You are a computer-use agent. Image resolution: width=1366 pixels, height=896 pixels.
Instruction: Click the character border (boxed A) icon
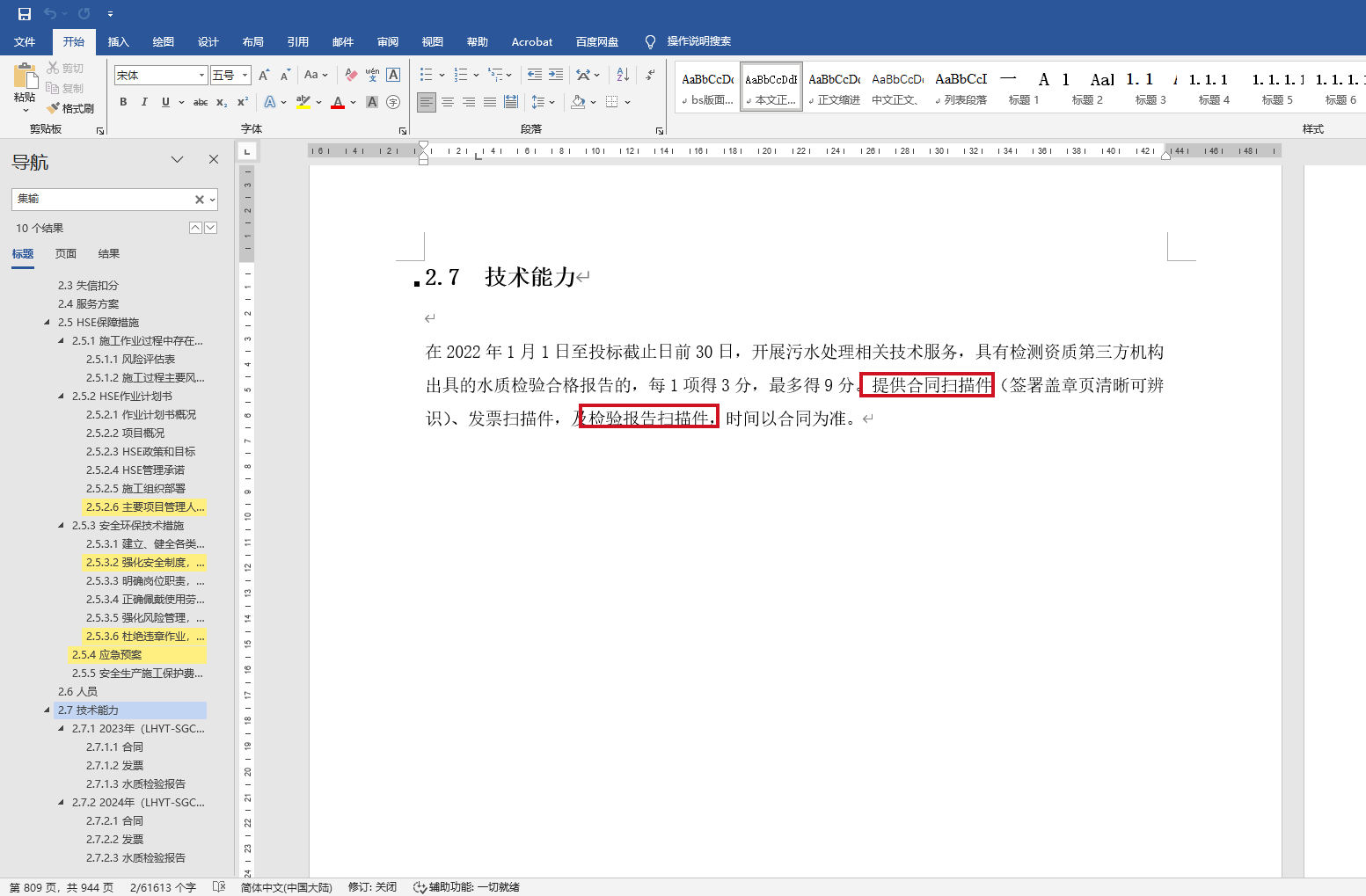tap(393, 75)
